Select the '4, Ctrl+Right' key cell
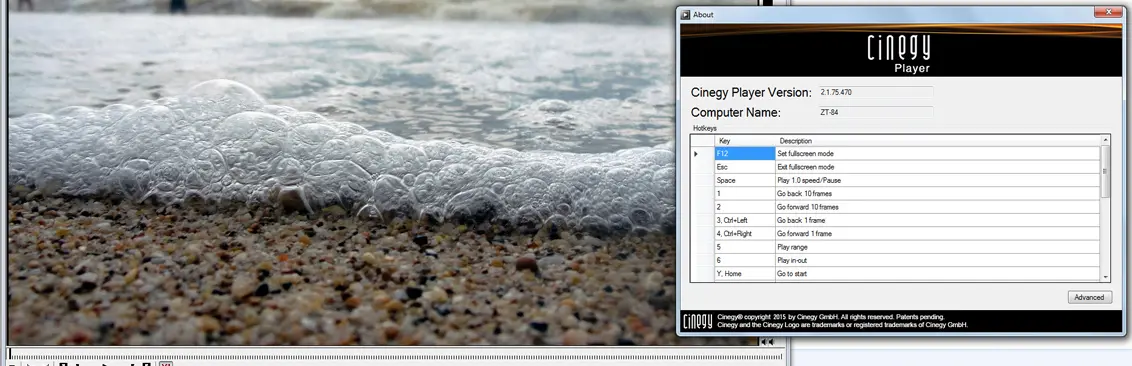 745,234
